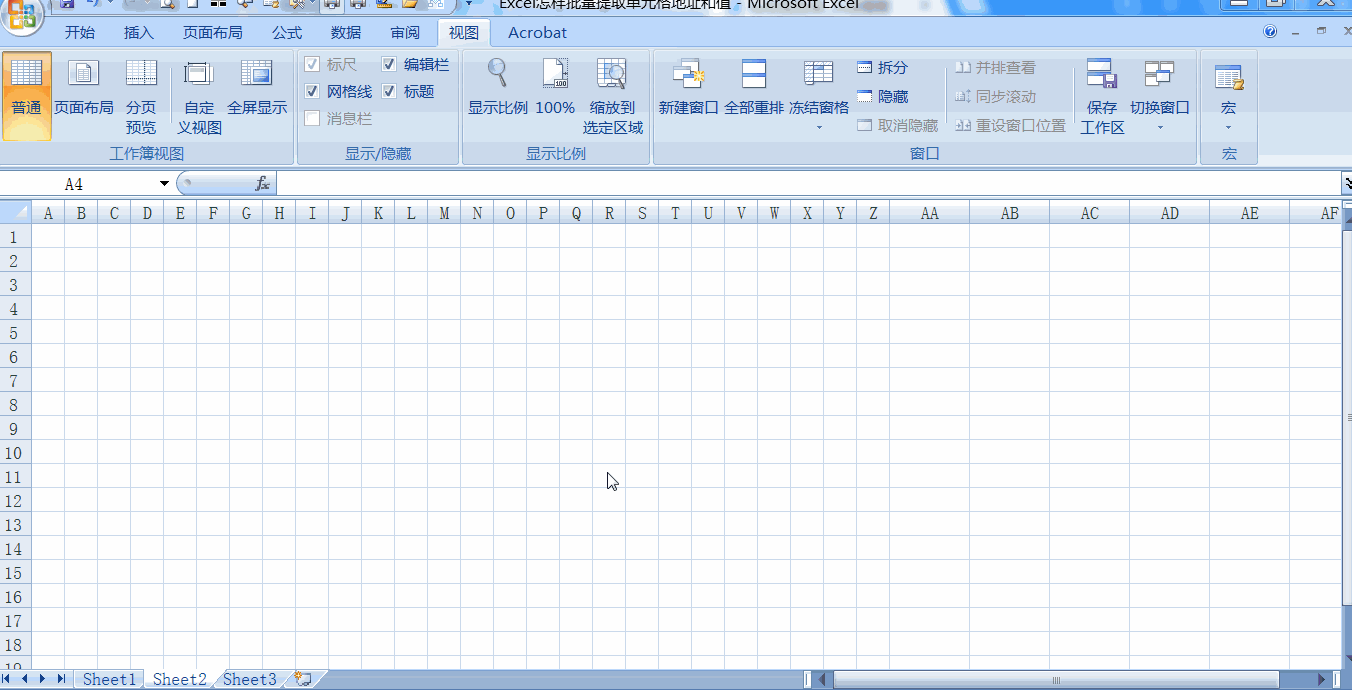Select the Sheet2 worksheet tab
This screenshot has height=690, width=1352.
[x=180, y=679]
